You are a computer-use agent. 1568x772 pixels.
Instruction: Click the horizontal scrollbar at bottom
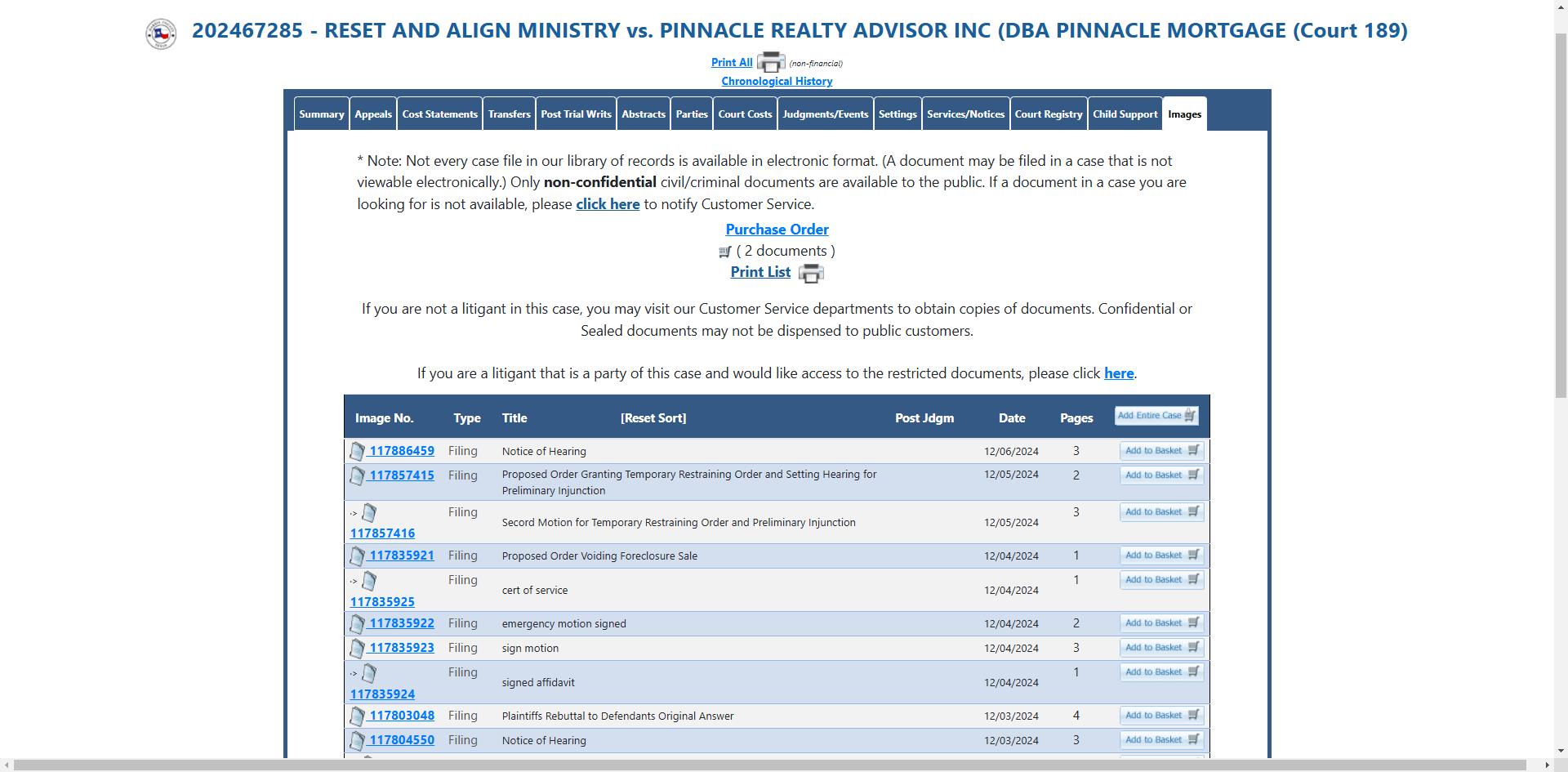coord(770,765)
